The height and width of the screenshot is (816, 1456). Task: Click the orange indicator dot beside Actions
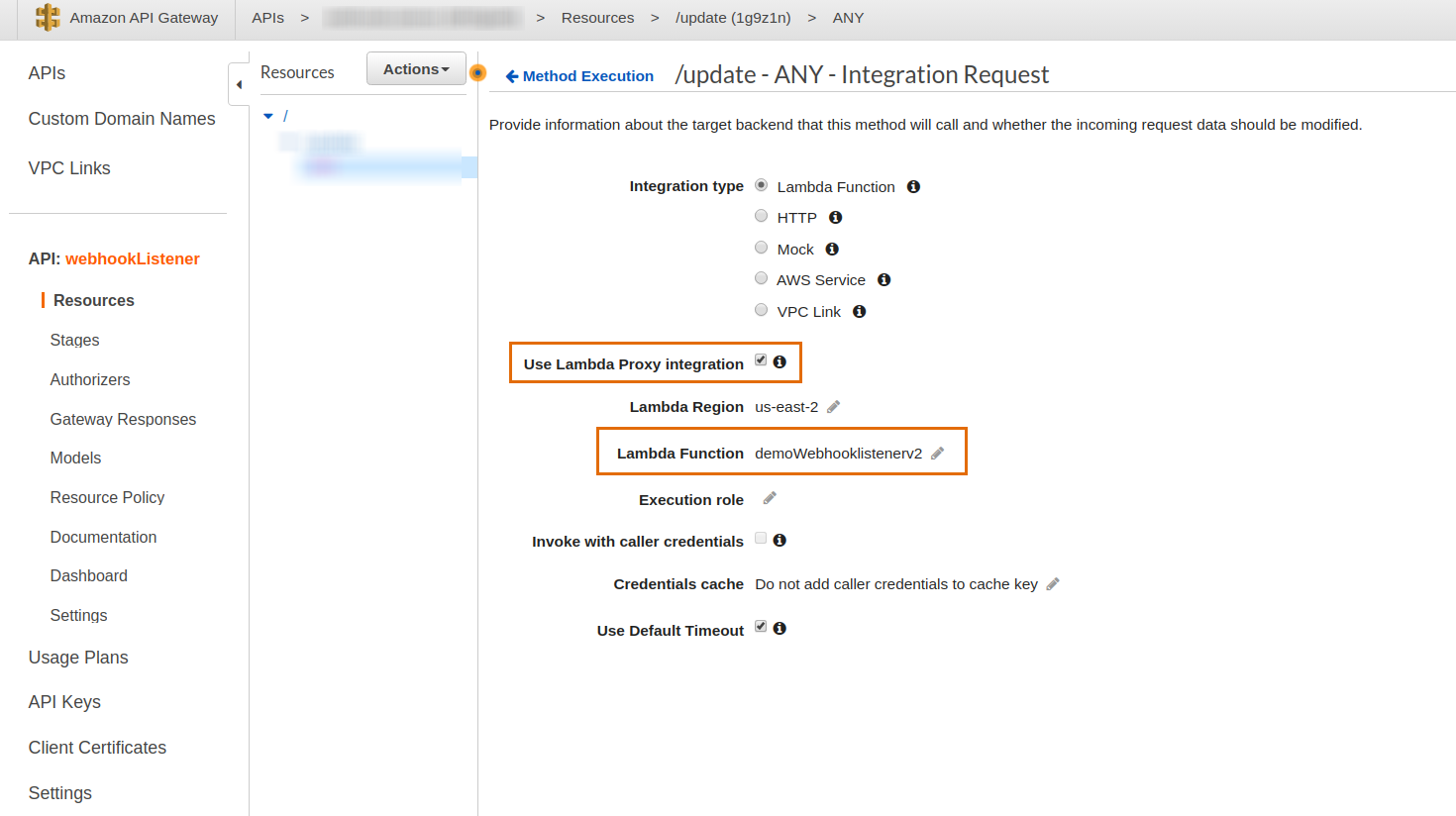point(477,72)
